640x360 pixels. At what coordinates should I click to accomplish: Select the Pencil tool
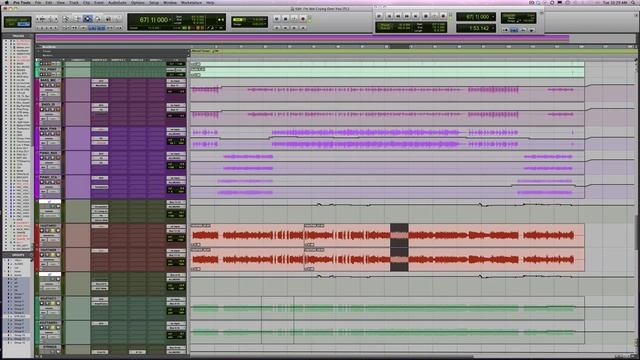coord(118,18)
